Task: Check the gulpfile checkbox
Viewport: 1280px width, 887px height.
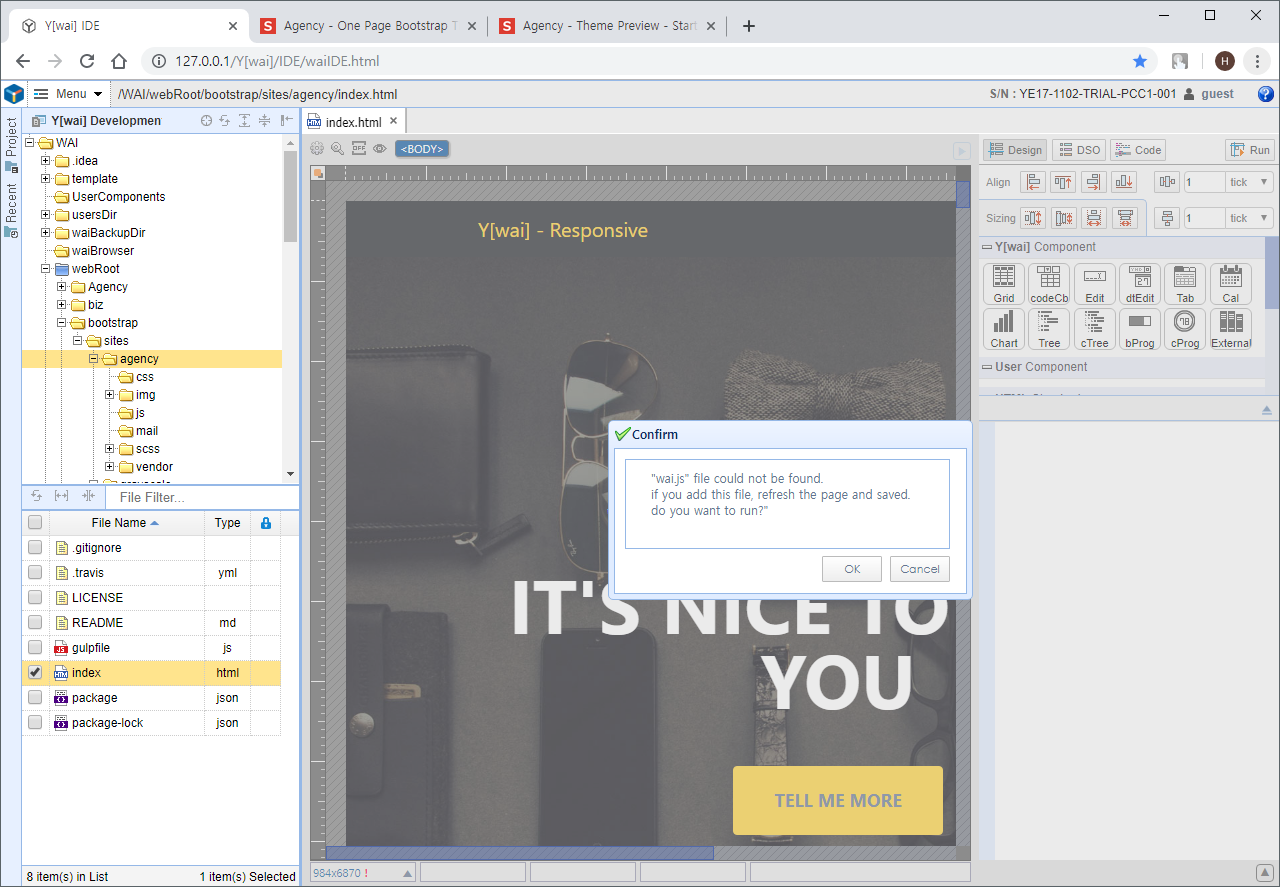Action: [x=35, y=648]
